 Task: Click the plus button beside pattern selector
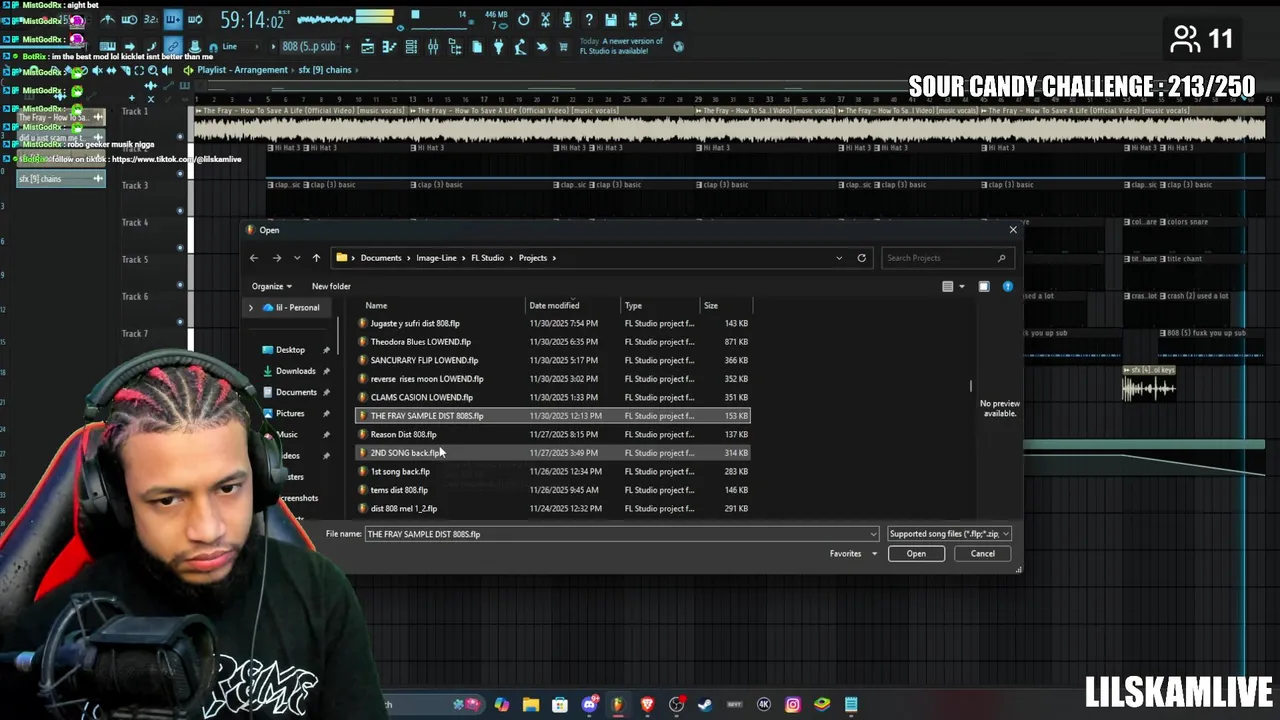pos(347,47)
